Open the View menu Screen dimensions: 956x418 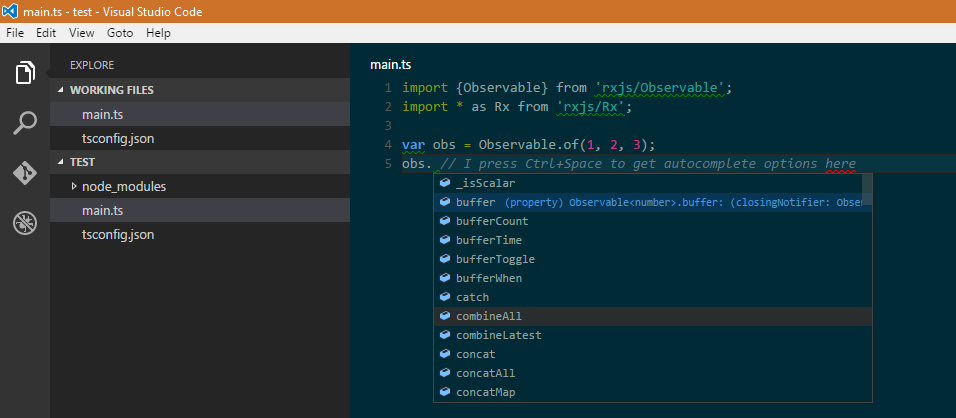click(x=82, y=33)
